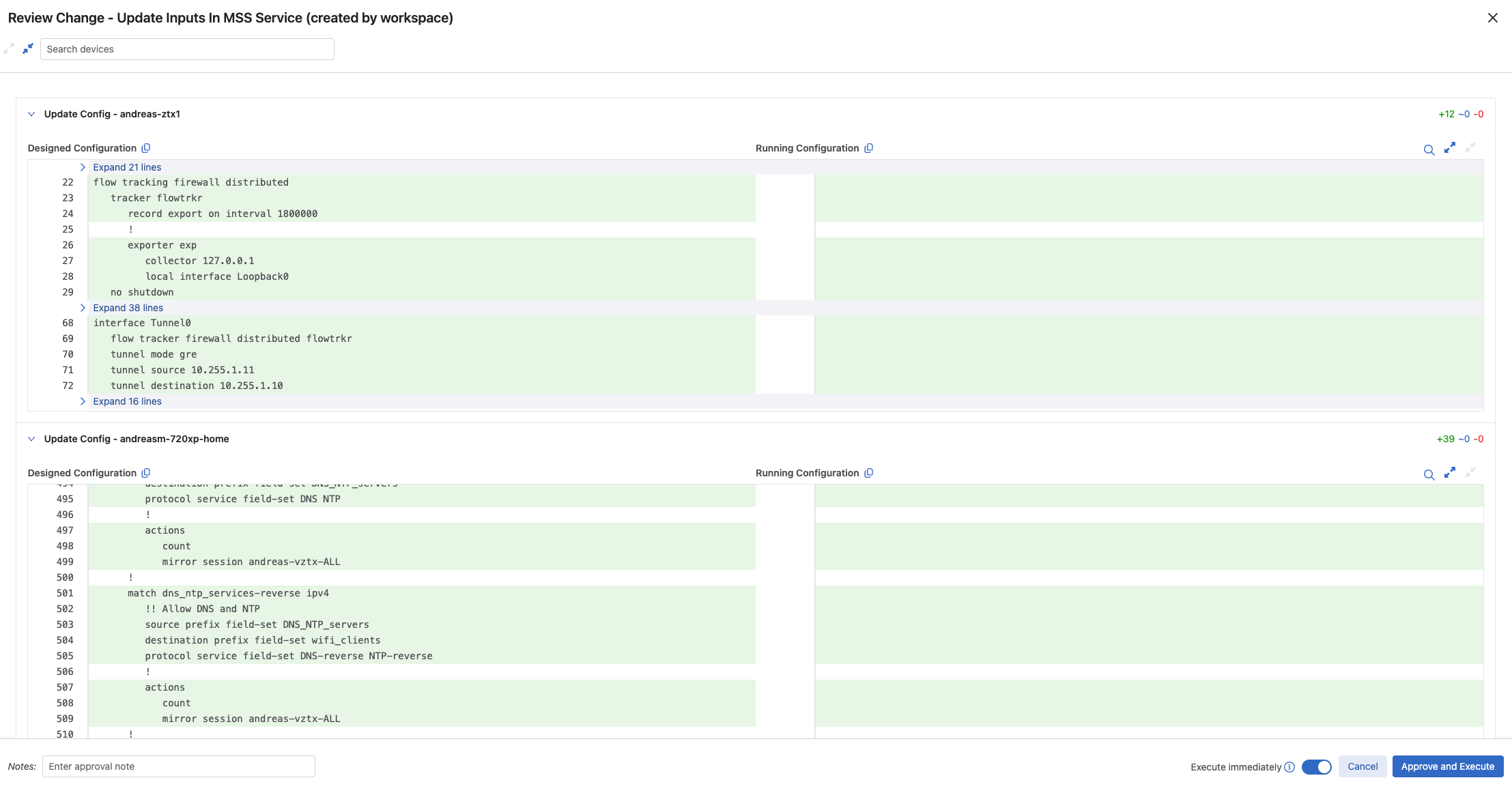Viewport: 1512px width, 793px height.
Task: Copy Designed Configuration for andreasm-720xp-home
Action: pos(146,473)
